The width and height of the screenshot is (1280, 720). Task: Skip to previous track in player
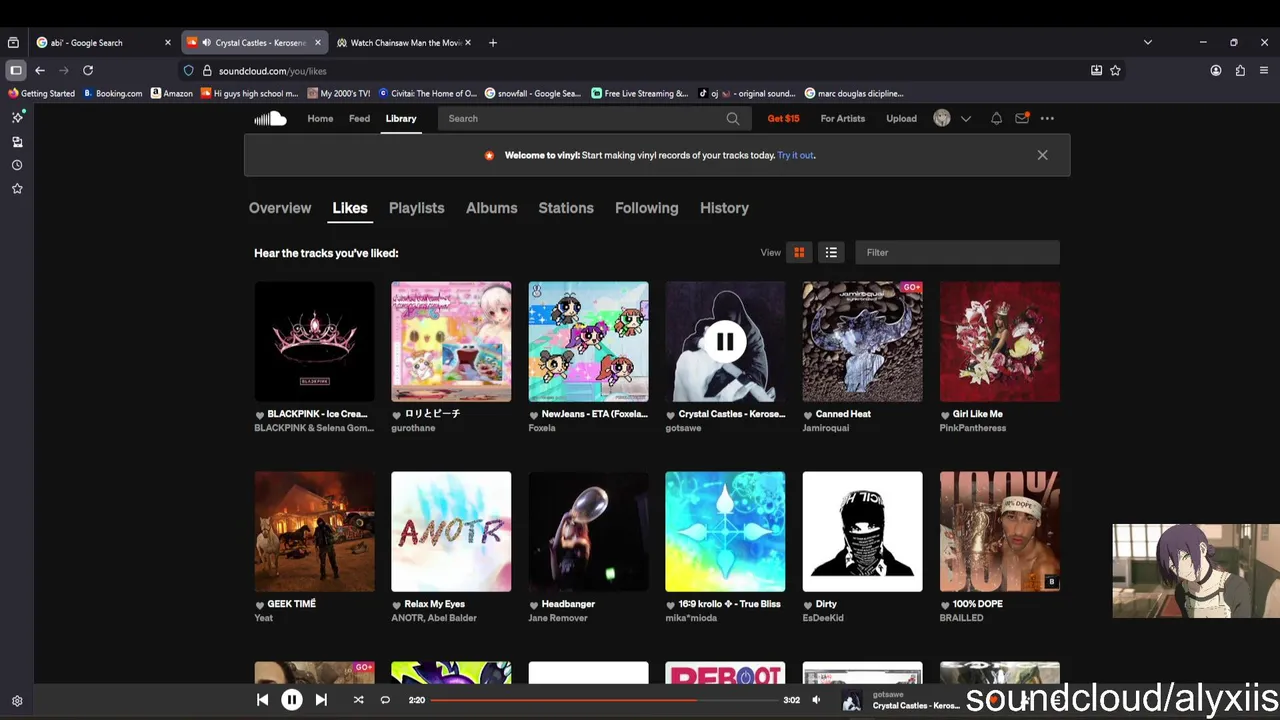click(x=262, y=700)
